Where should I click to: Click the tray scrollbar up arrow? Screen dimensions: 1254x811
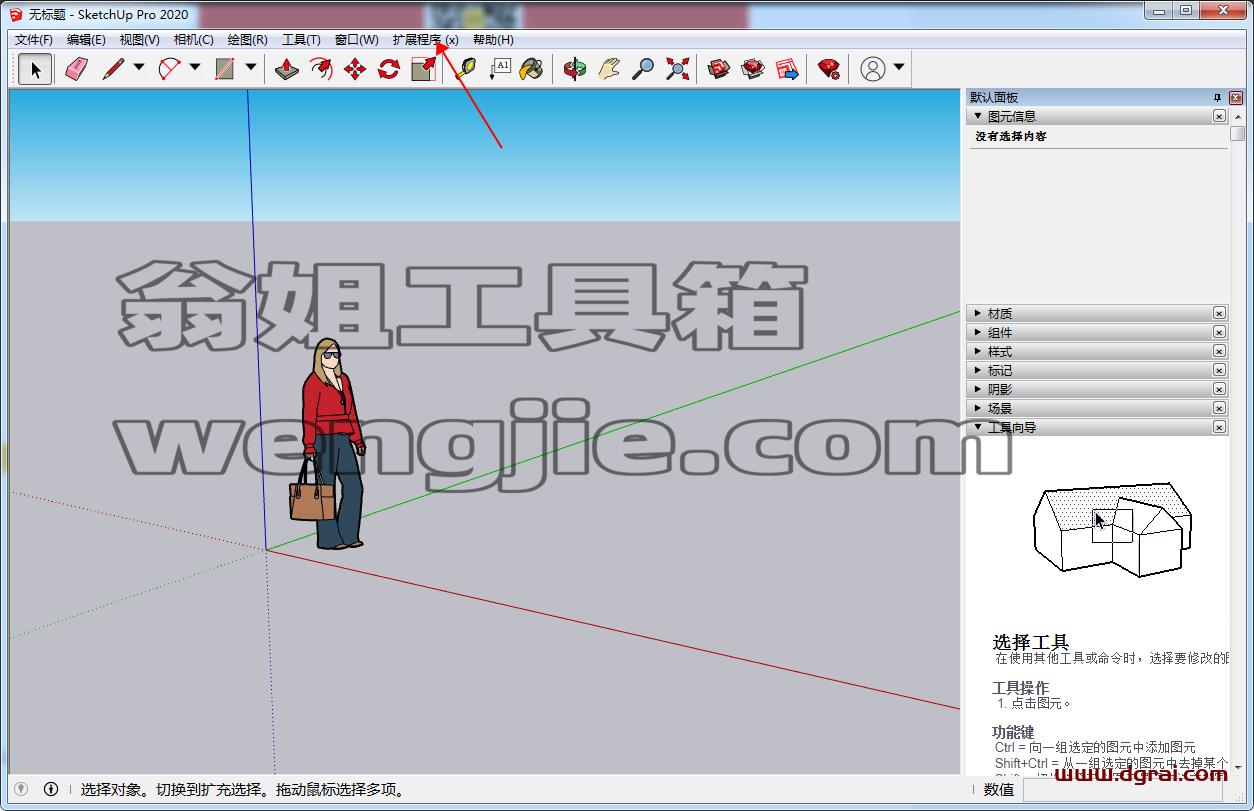click(x=1237, y=116)
